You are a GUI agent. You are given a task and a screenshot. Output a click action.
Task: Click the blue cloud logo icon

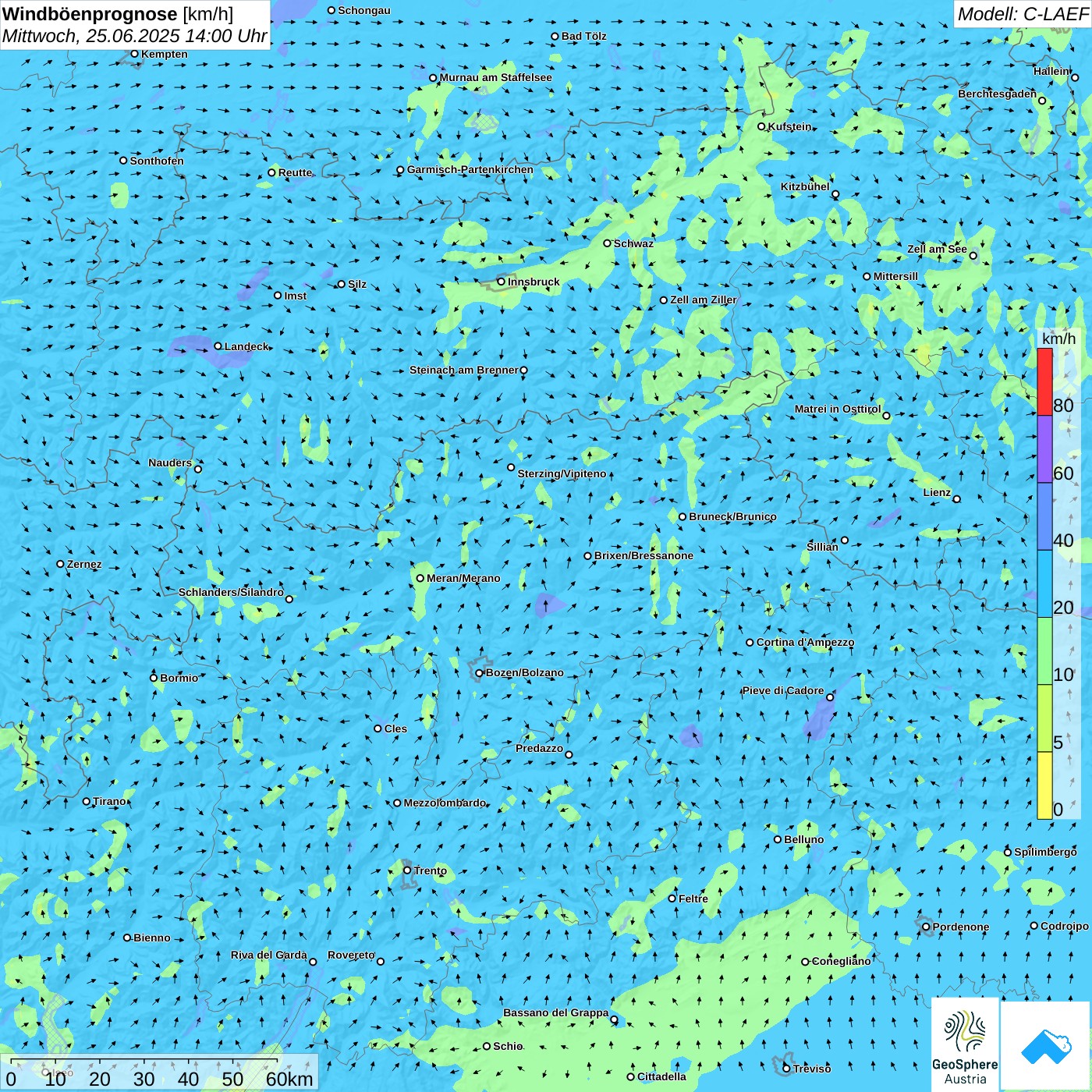pos(1045,1045)
